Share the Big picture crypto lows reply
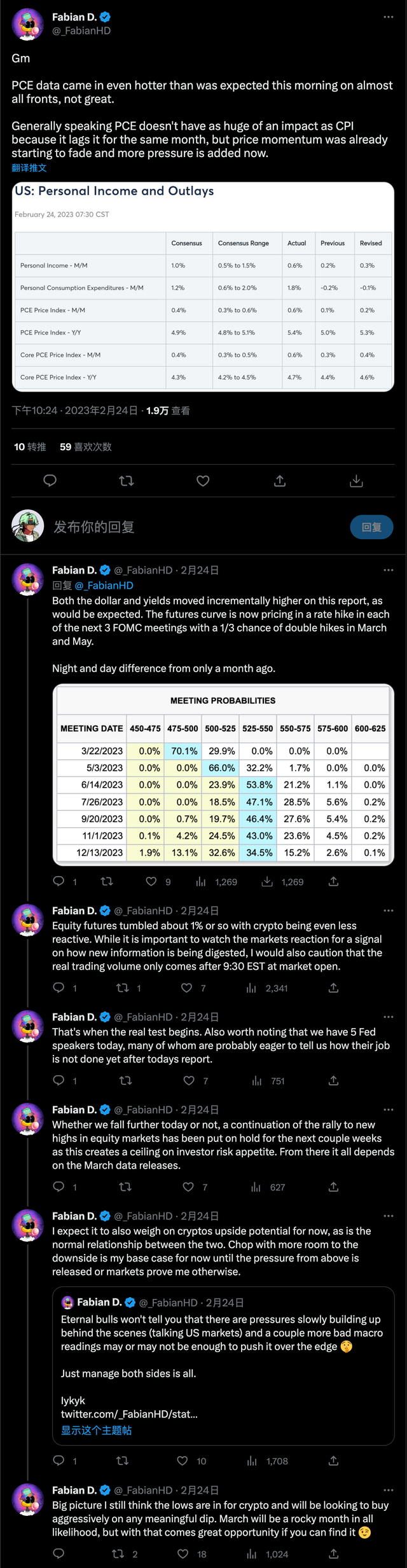The height and width of the screenshot is (1568, 407). pos(333,1553)
